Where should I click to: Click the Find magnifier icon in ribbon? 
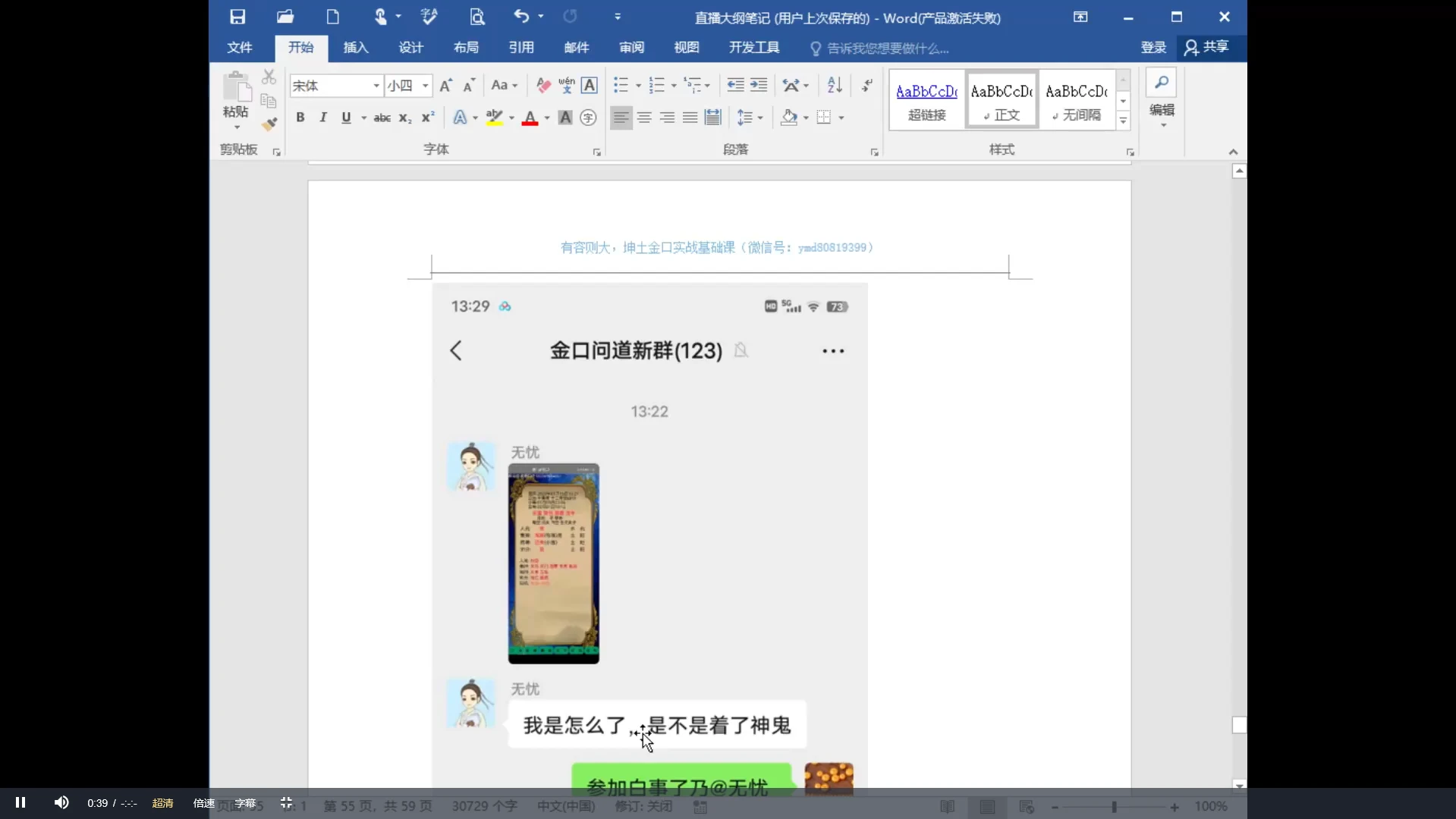coord(1161,83)
